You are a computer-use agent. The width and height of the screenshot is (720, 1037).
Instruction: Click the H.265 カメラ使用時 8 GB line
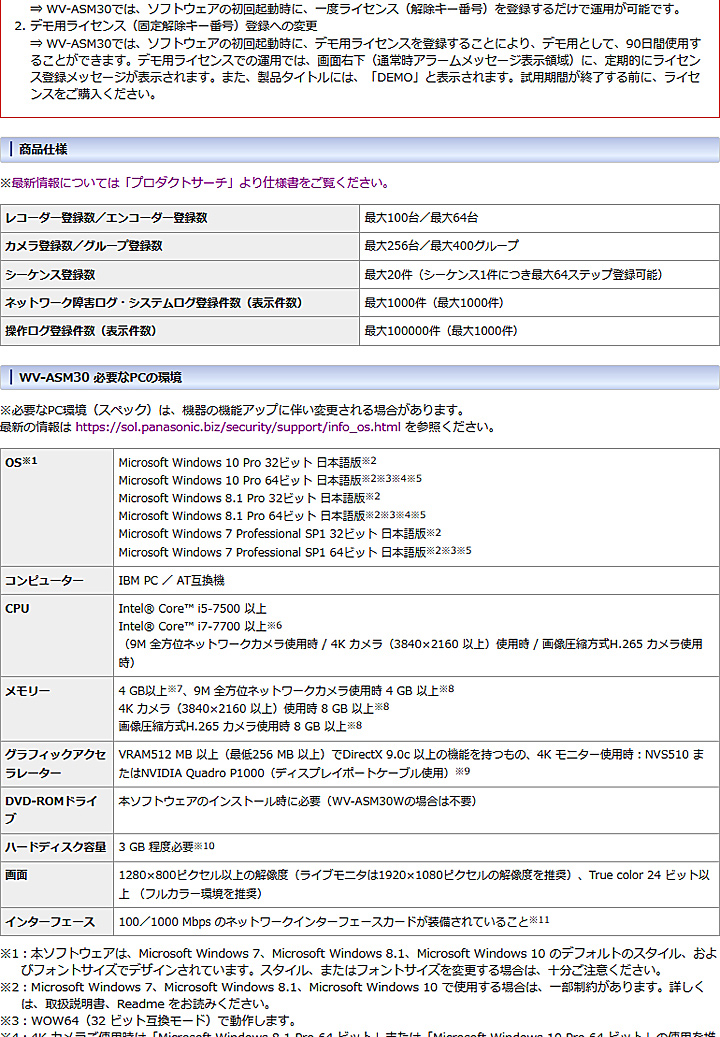point(241,726)
